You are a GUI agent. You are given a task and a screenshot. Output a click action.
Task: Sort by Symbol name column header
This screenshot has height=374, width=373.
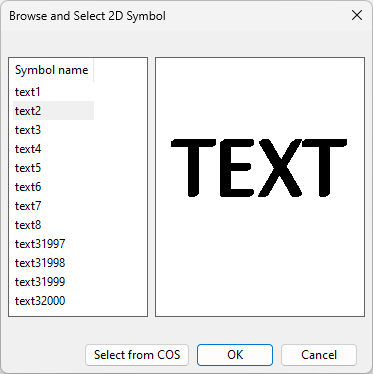click(x=52, y=70)
